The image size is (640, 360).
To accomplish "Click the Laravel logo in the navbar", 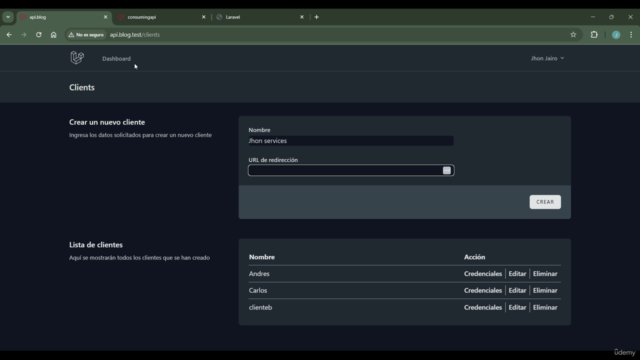I will point(77,58).
